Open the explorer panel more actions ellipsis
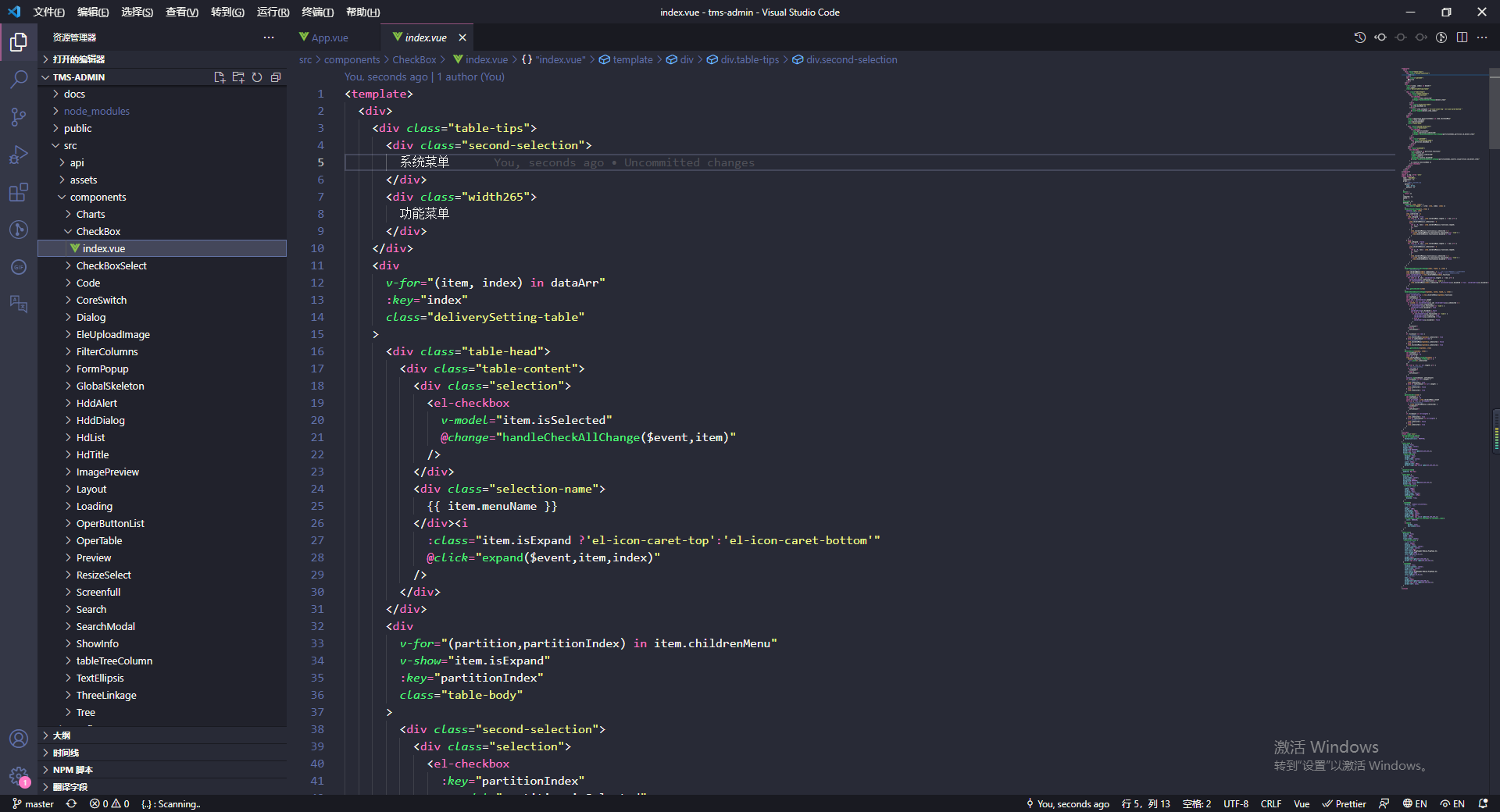The height and width of the screenshot is (812, 1500). pos(269,37)
